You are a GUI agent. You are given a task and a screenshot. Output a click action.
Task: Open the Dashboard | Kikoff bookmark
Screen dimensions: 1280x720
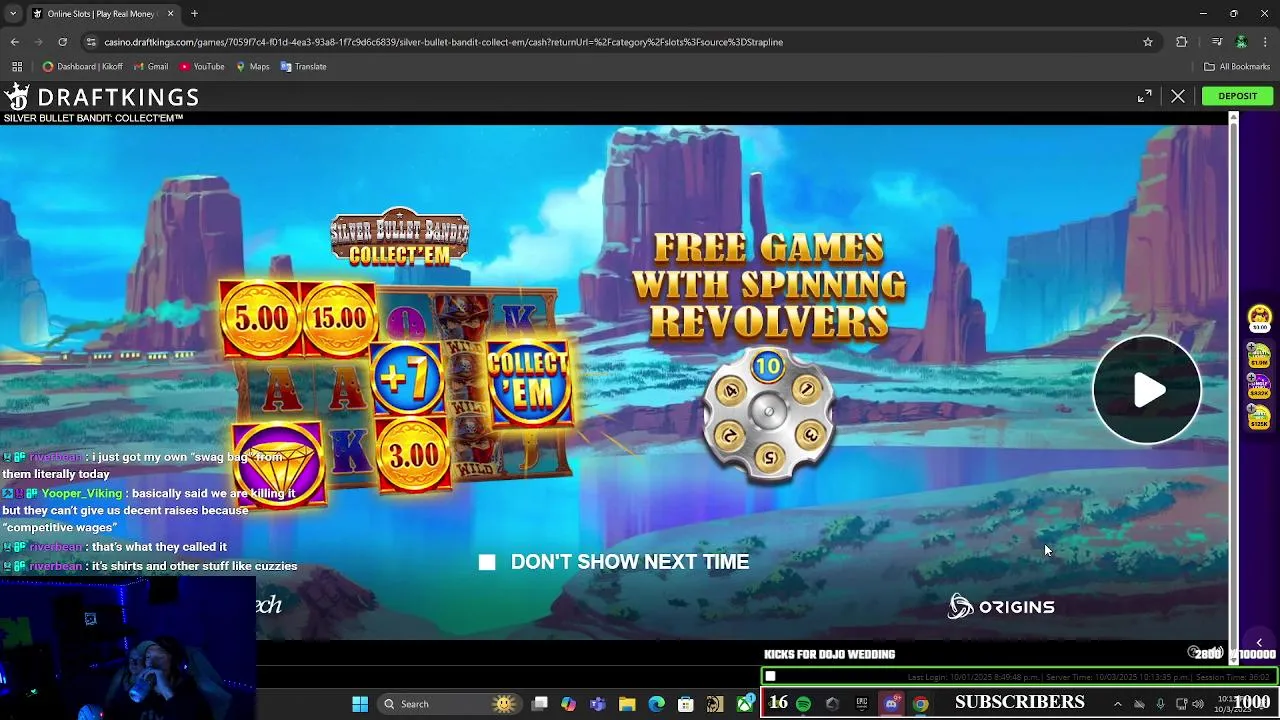[x=83, y=67]
